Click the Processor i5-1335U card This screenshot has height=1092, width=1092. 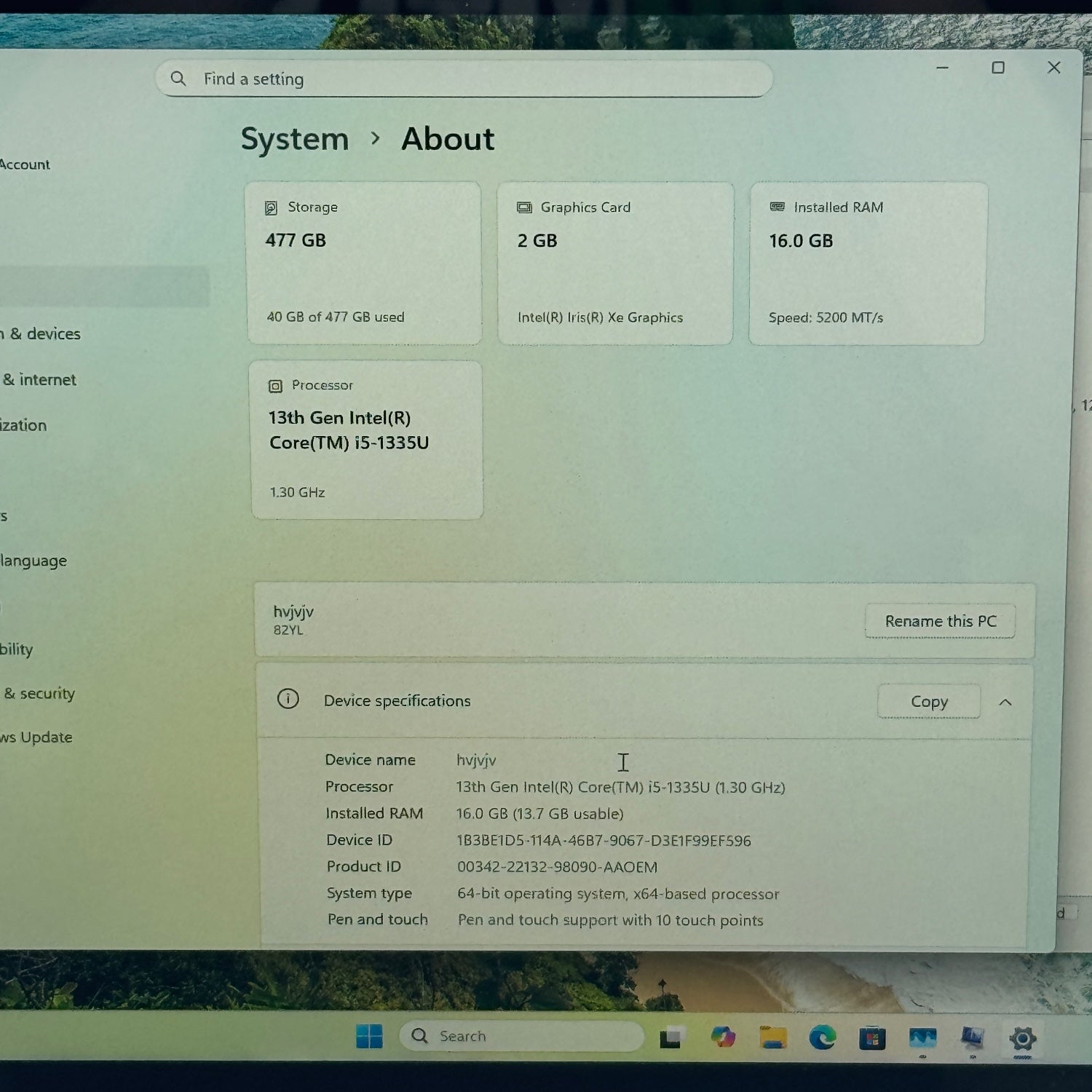(367, 440)
